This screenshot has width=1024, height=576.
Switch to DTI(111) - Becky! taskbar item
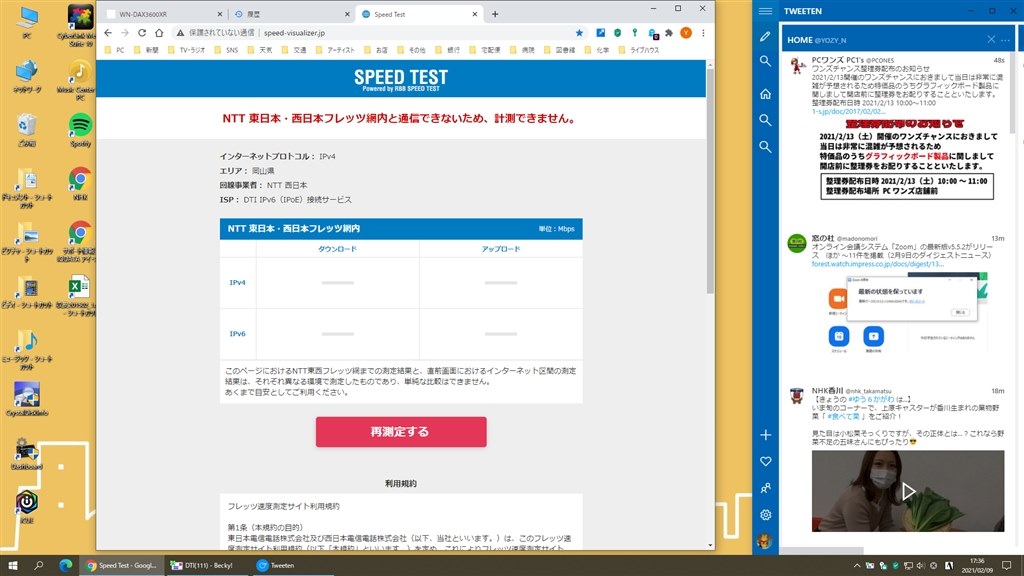pyautogui.click(x=206, y=566)
